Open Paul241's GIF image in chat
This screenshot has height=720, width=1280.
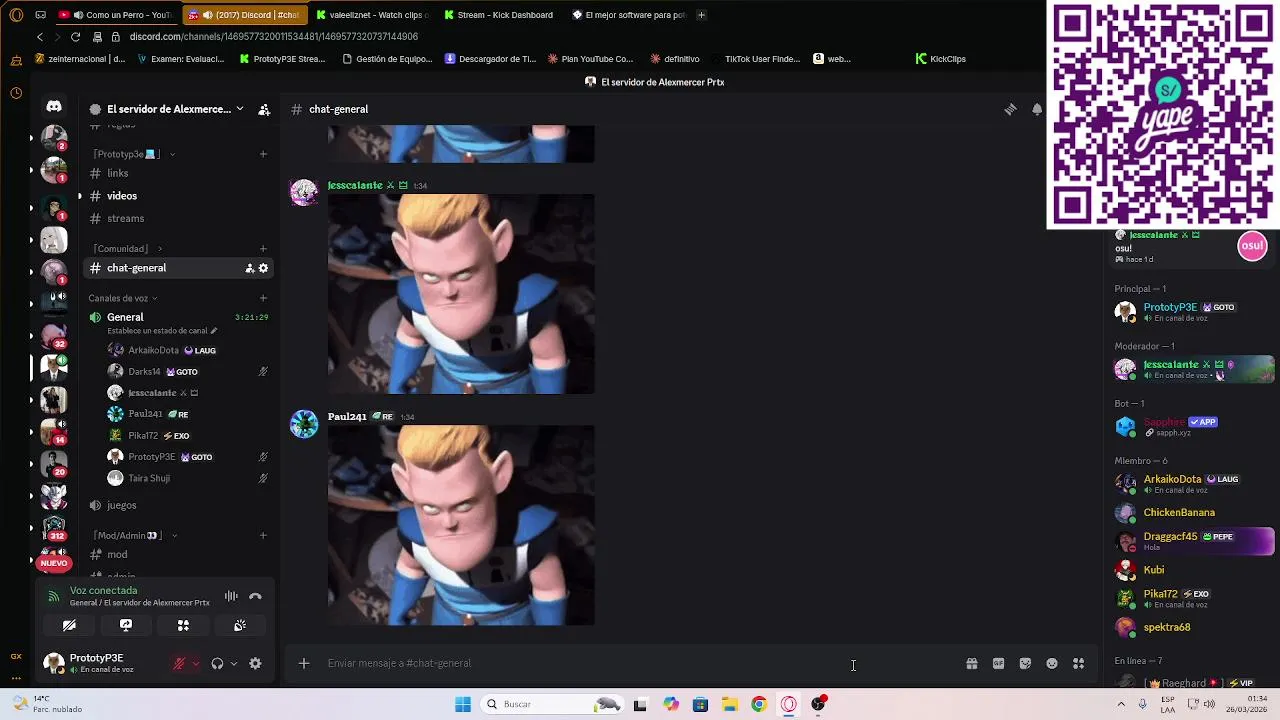coord(461,525)
